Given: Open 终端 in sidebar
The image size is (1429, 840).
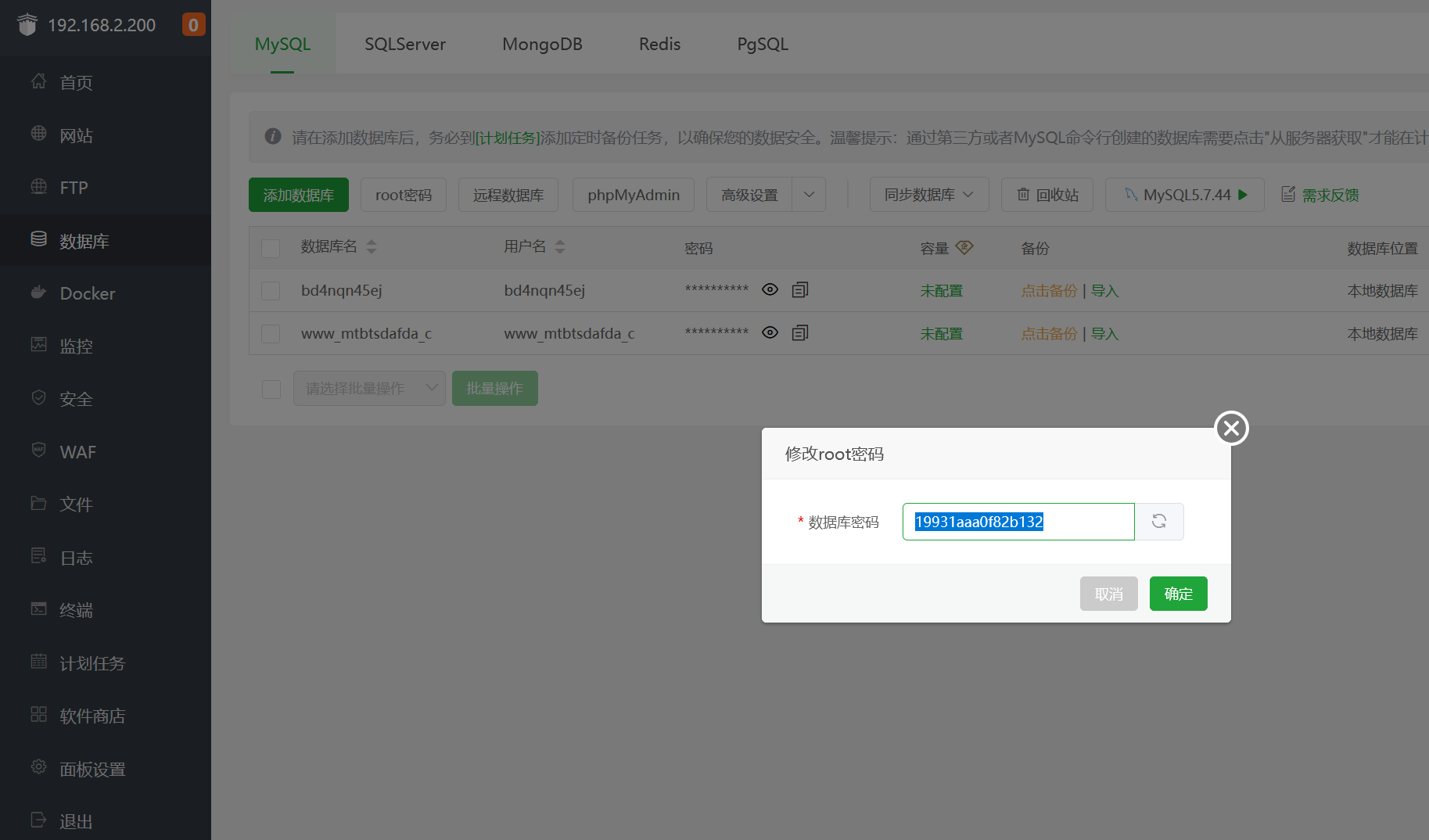Looking at the screenshot, I should (x=106, y=610).
